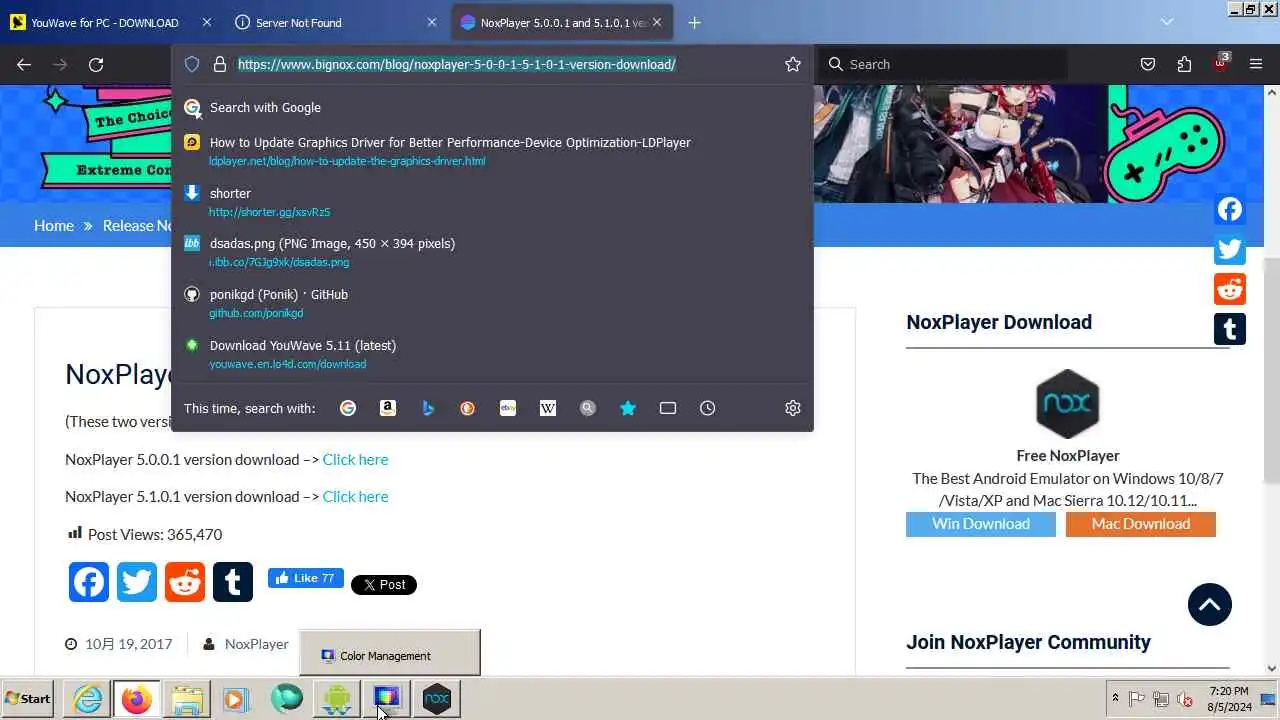Screen dimensions: 1280x720
Task: Click the NoxPlayer logo in sidebar
Action: point(1068,403)
